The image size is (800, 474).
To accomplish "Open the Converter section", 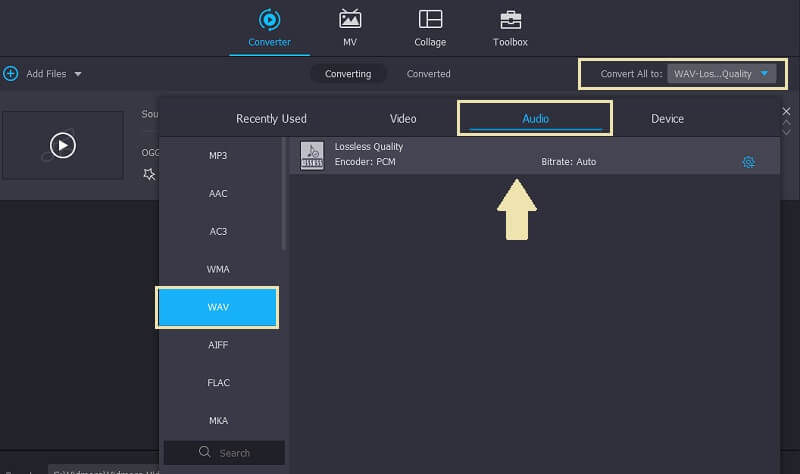I will [269, 28].
